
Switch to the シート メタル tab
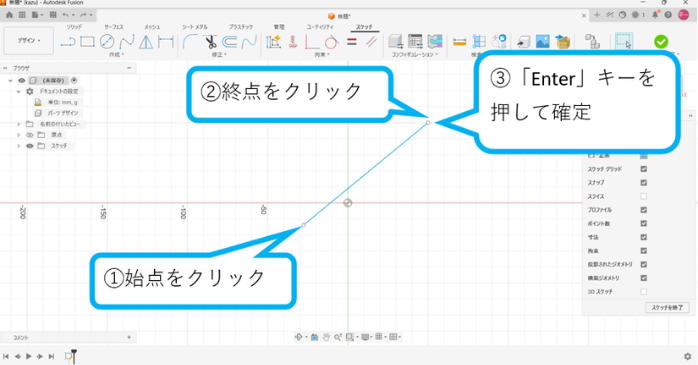195,27
